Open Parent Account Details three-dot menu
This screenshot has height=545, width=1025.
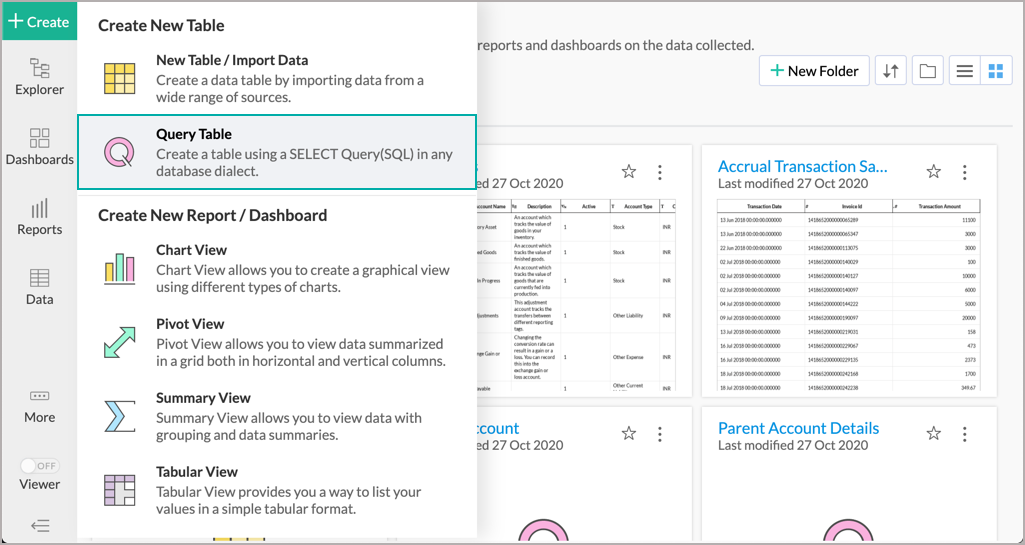(x=964, y=433)
